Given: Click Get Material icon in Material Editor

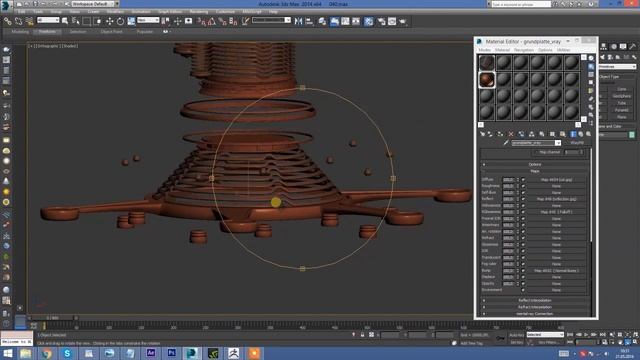Looking at the screenshot, I should click(482, 134).
